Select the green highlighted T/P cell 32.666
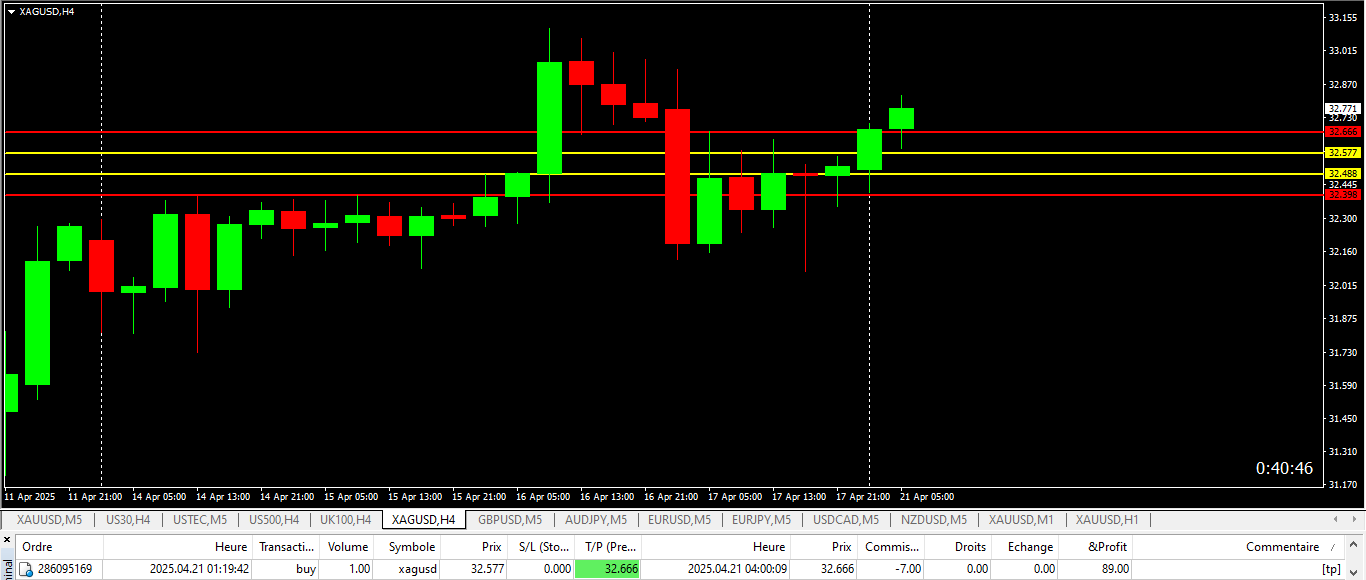 (608, 569)
